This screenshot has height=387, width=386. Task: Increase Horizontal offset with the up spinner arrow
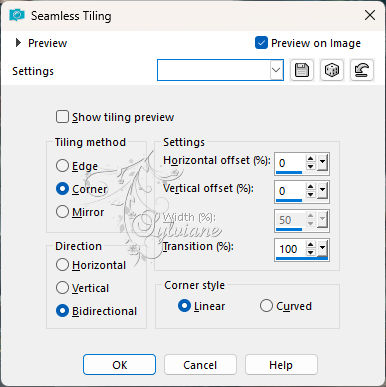[310, 159]
